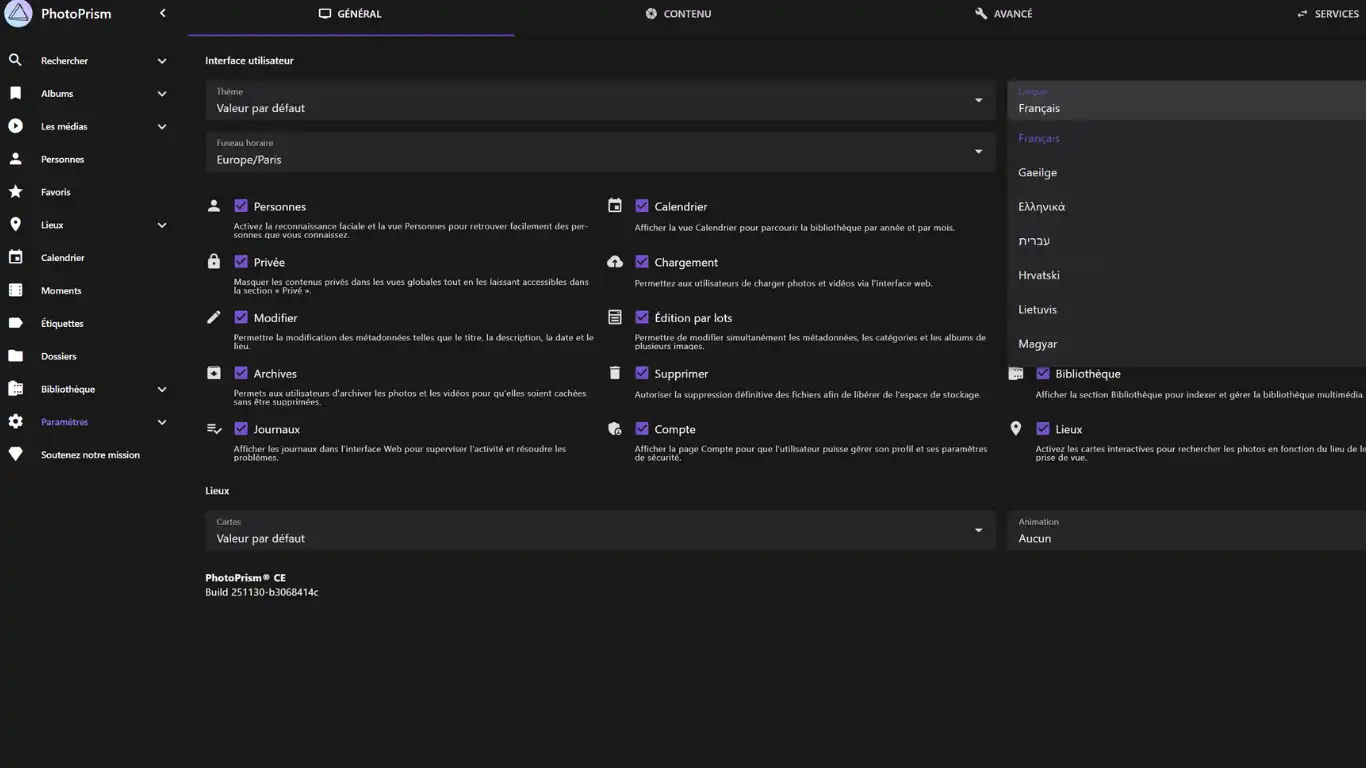Open Dossiers via the folder icon

pyautogui.click(x=15, y=356)
